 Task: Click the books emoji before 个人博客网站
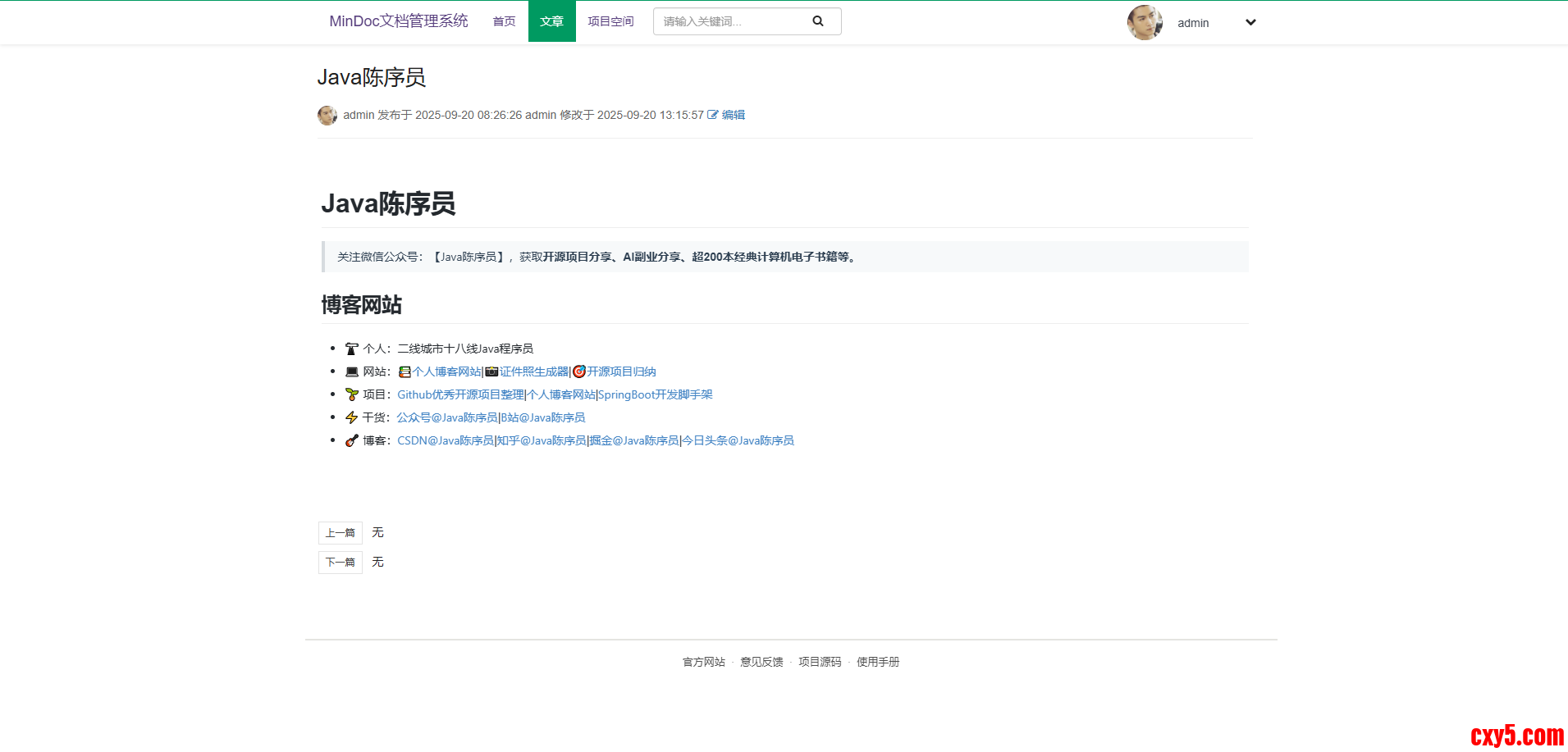coord(405,372)
